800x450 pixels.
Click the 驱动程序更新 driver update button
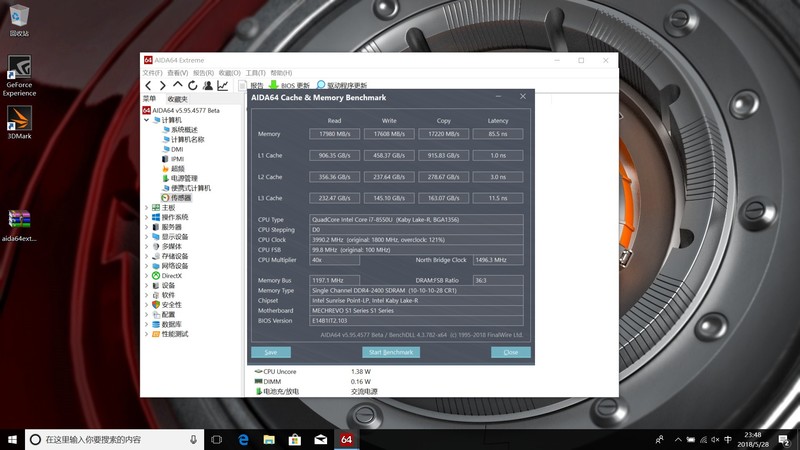(x=341, y=85)
